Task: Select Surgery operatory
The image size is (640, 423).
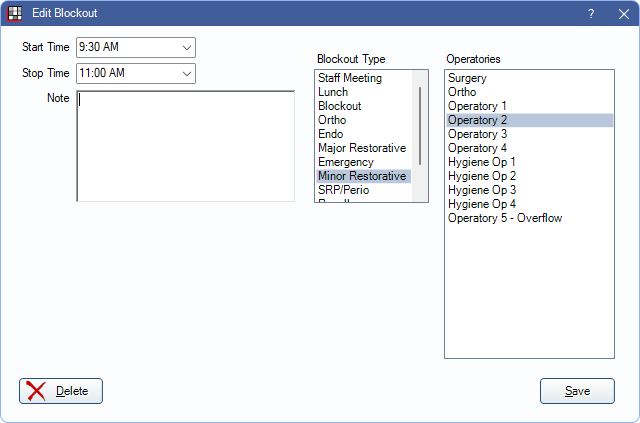Action: [x=468, y=78]
